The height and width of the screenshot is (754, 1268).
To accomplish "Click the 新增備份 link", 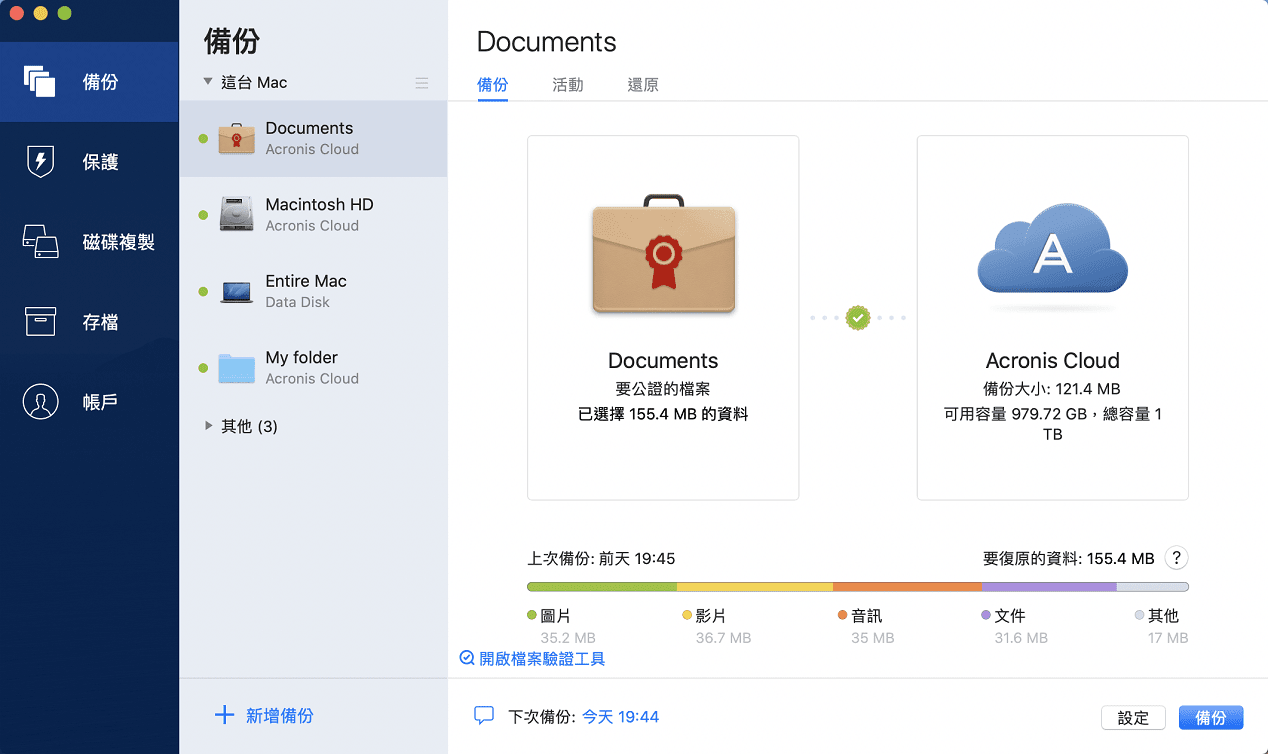I will [280, 715].
